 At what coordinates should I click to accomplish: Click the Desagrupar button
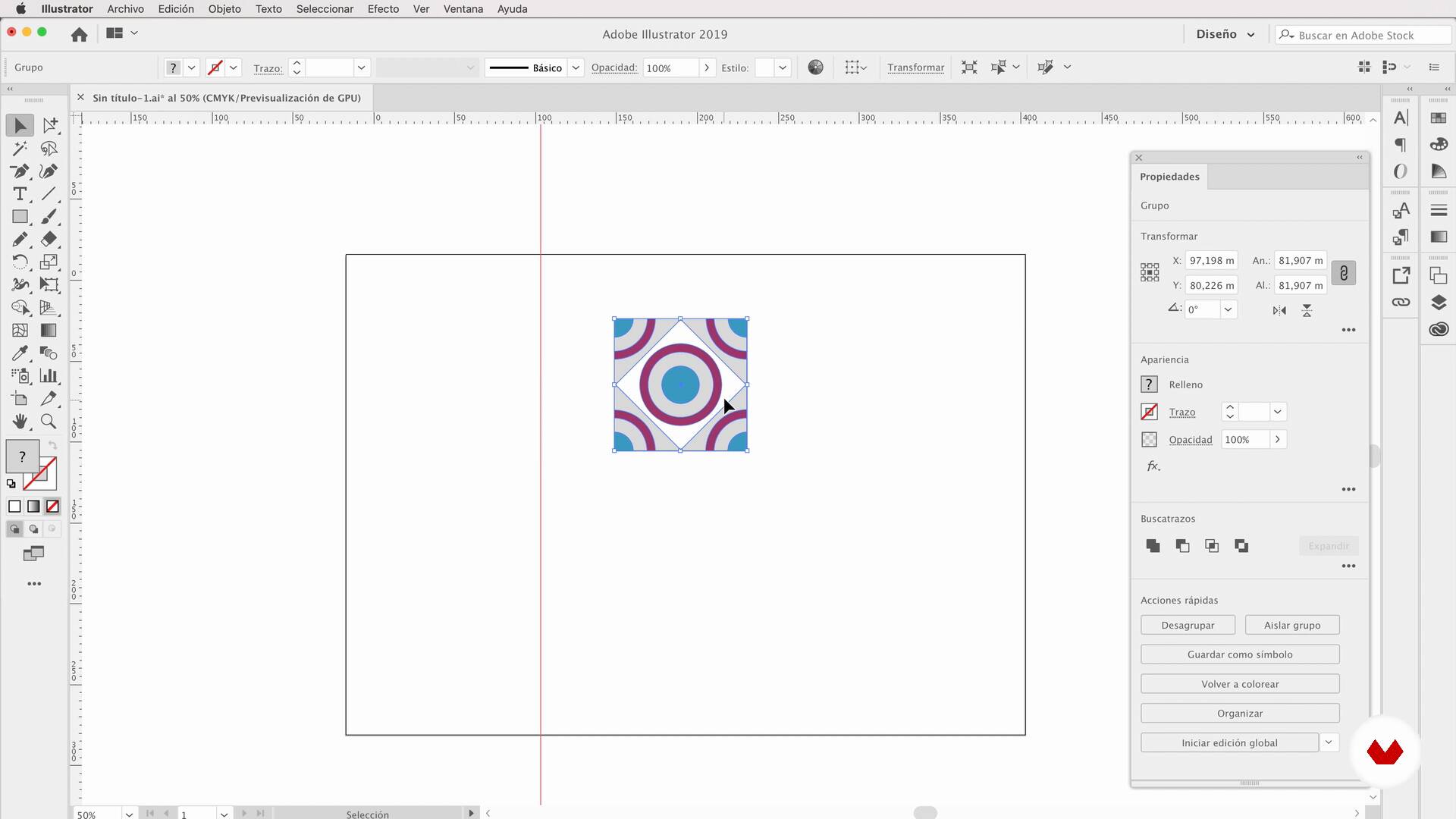coord(1188,625)
